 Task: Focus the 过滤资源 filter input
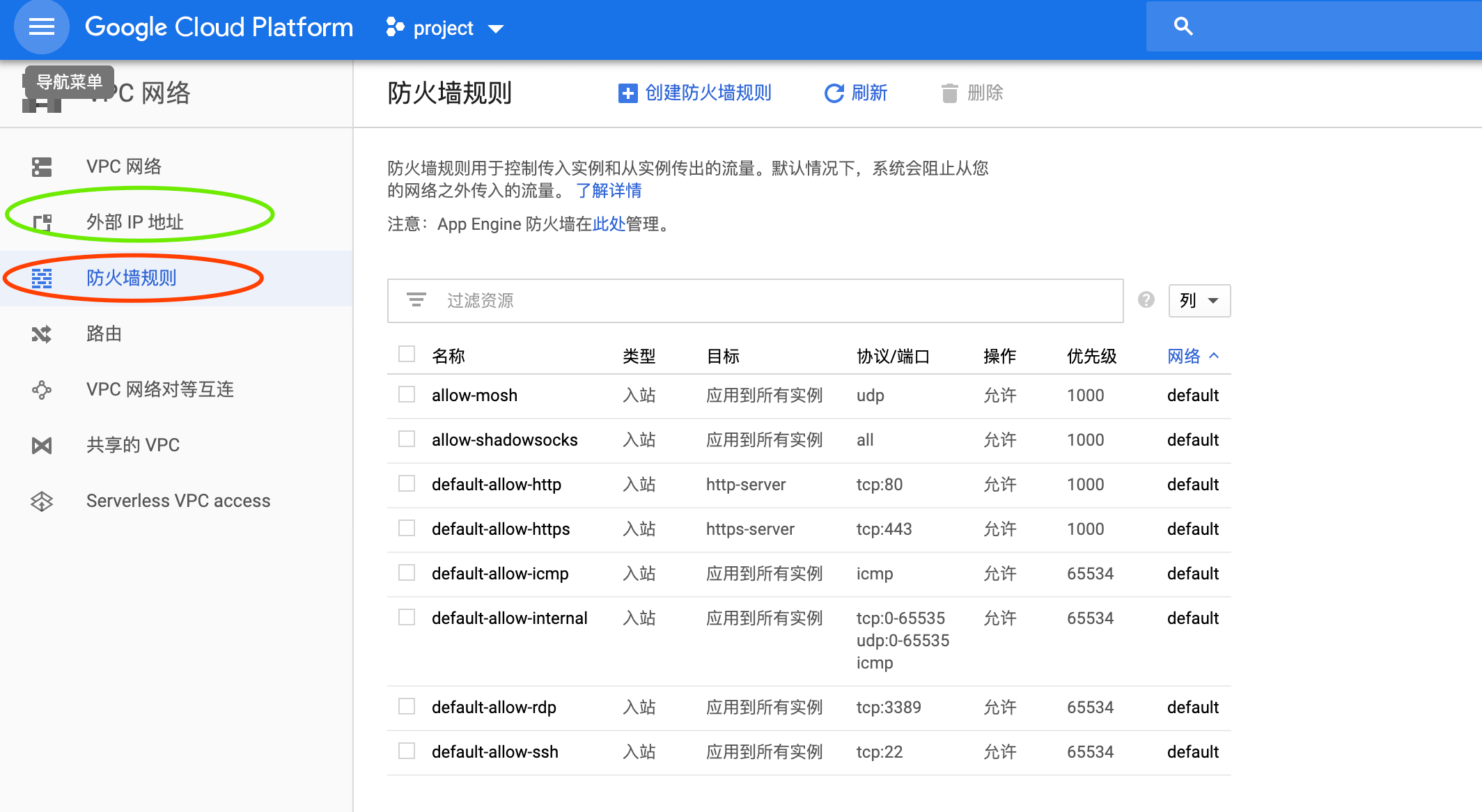point(755,300)
